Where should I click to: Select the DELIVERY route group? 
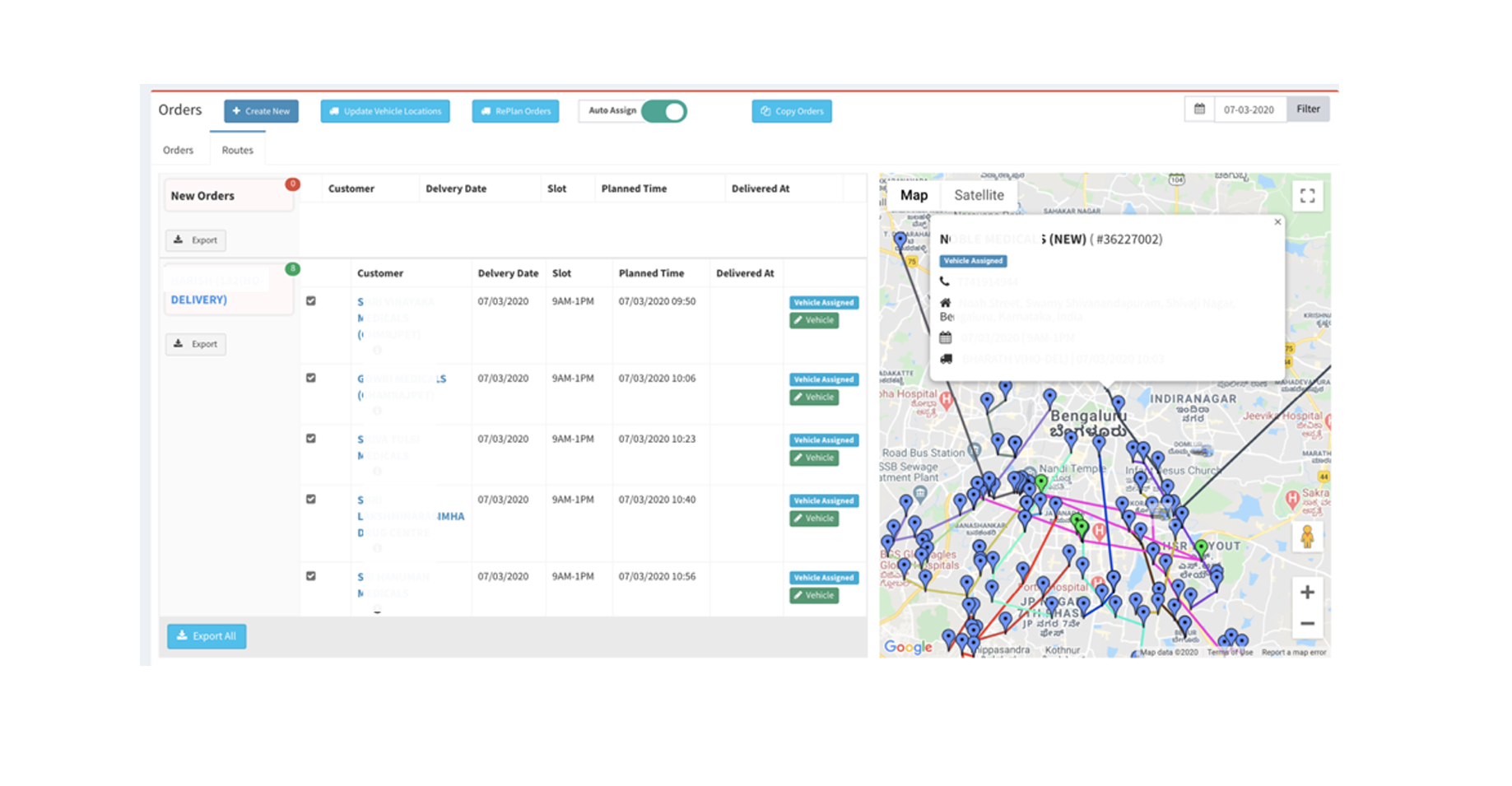tap(228, 290)
